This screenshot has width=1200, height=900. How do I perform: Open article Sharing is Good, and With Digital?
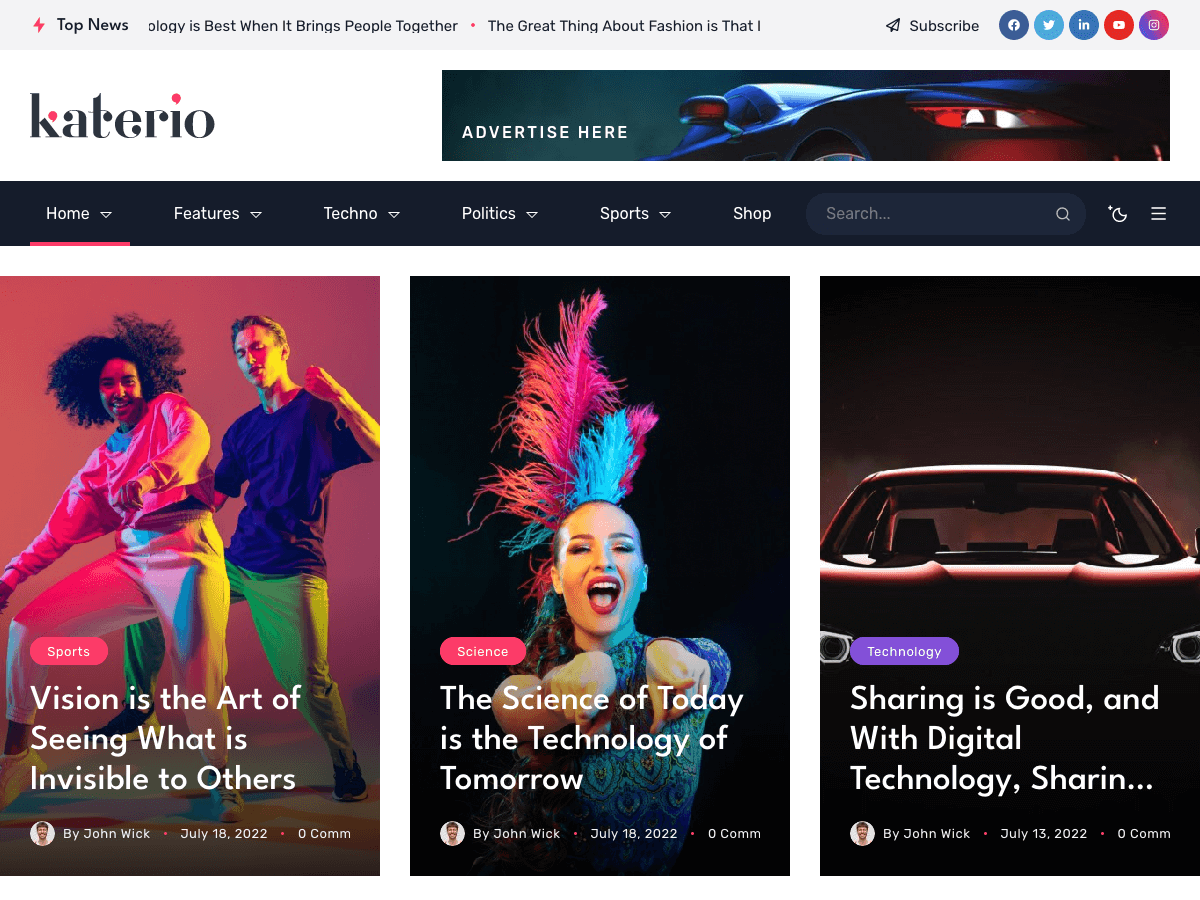[x=1005, y=738]
